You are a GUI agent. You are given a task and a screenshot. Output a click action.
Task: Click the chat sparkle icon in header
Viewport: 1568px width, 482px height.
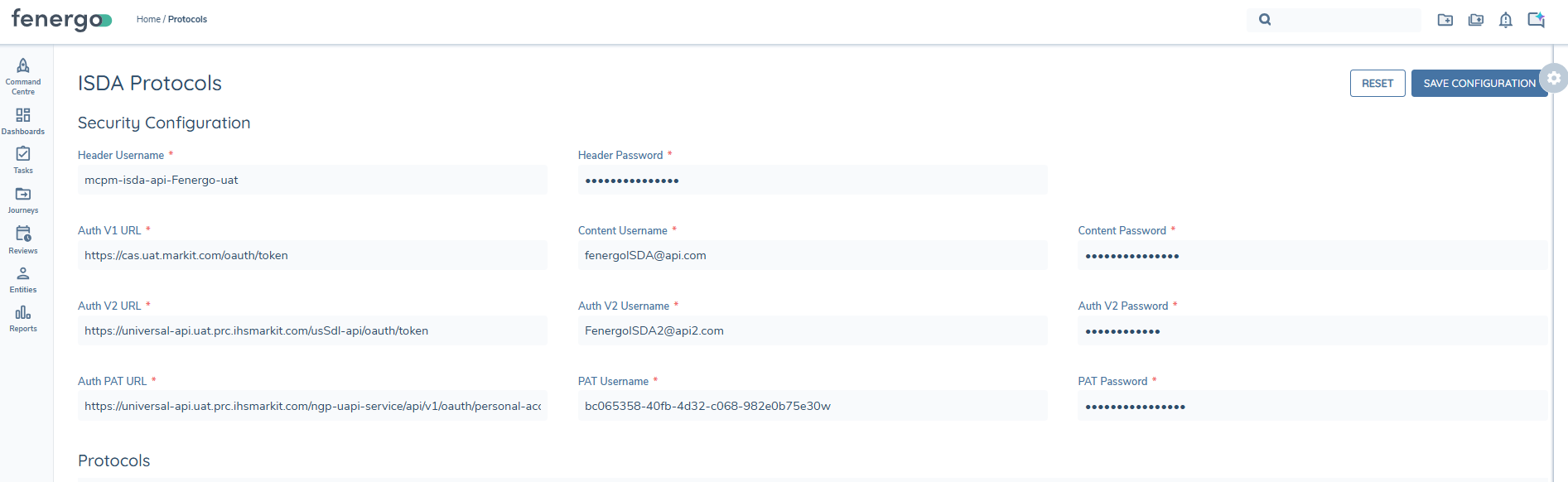(x=1537, y=19)
